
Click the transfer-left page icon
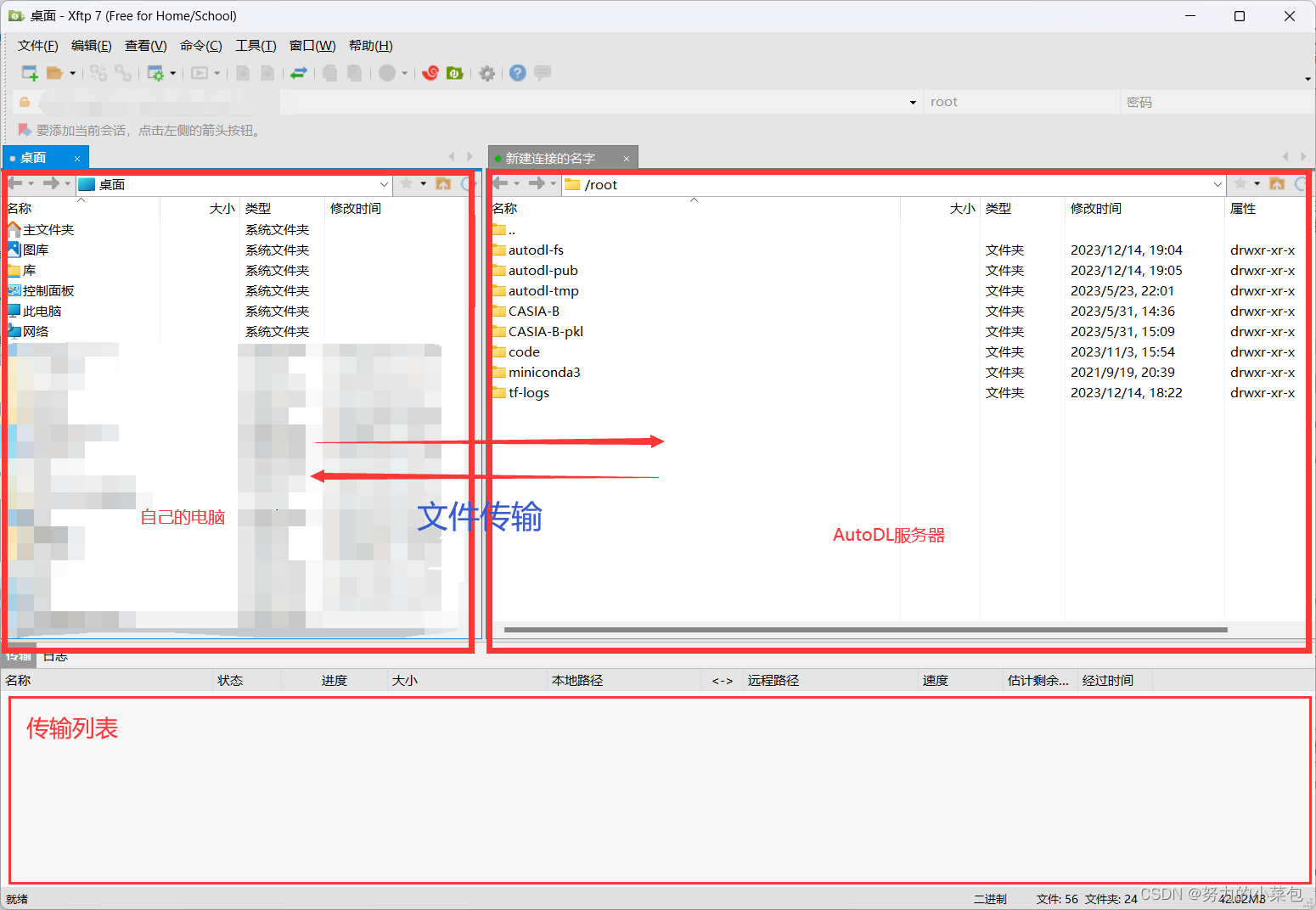click(243, 73)
